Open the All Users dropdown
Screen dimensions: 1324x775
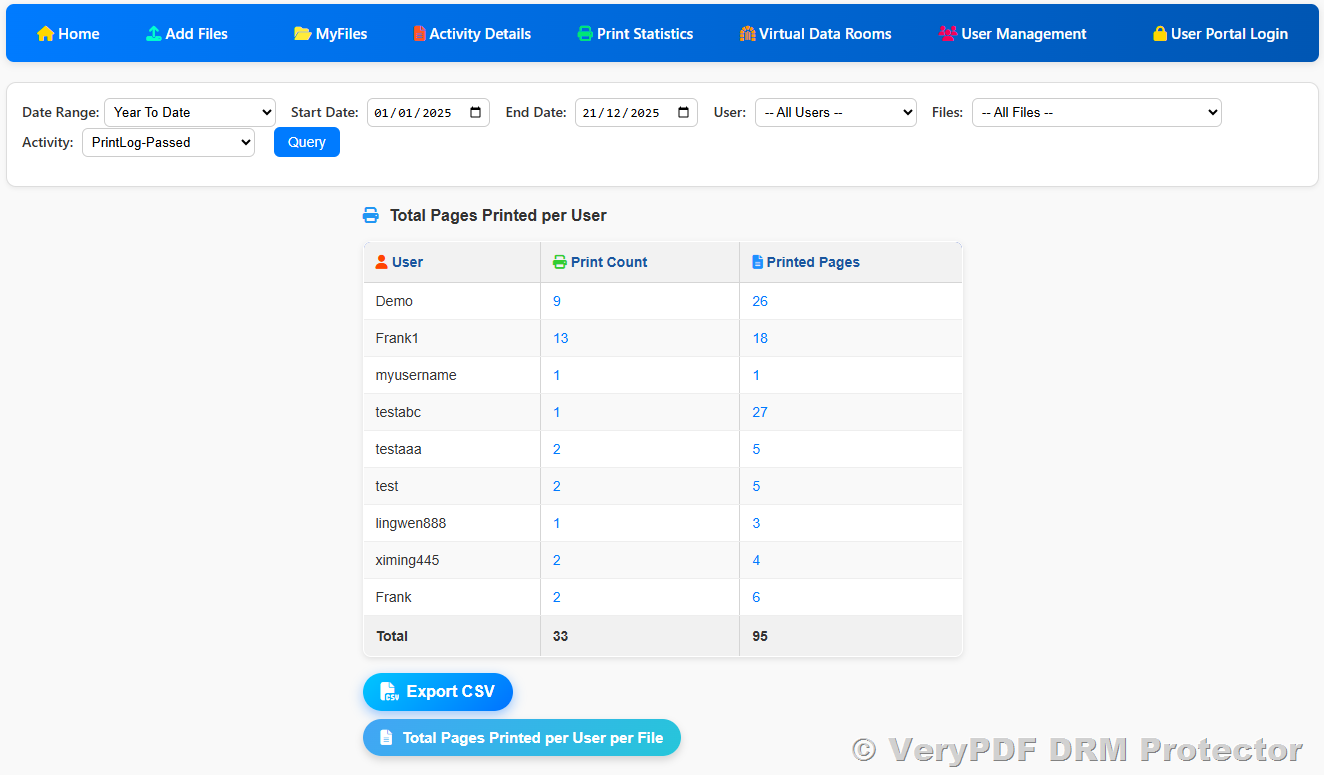(835, 113)
